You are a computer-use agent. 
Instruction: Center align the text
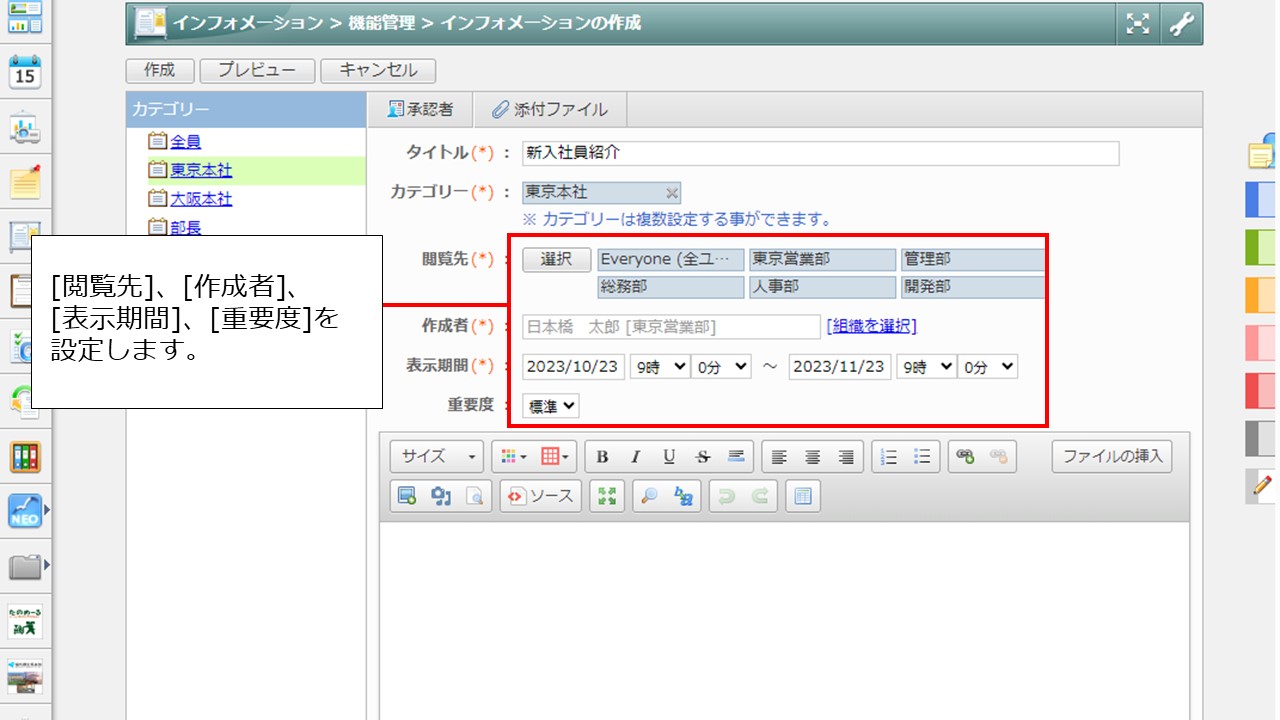812,457
